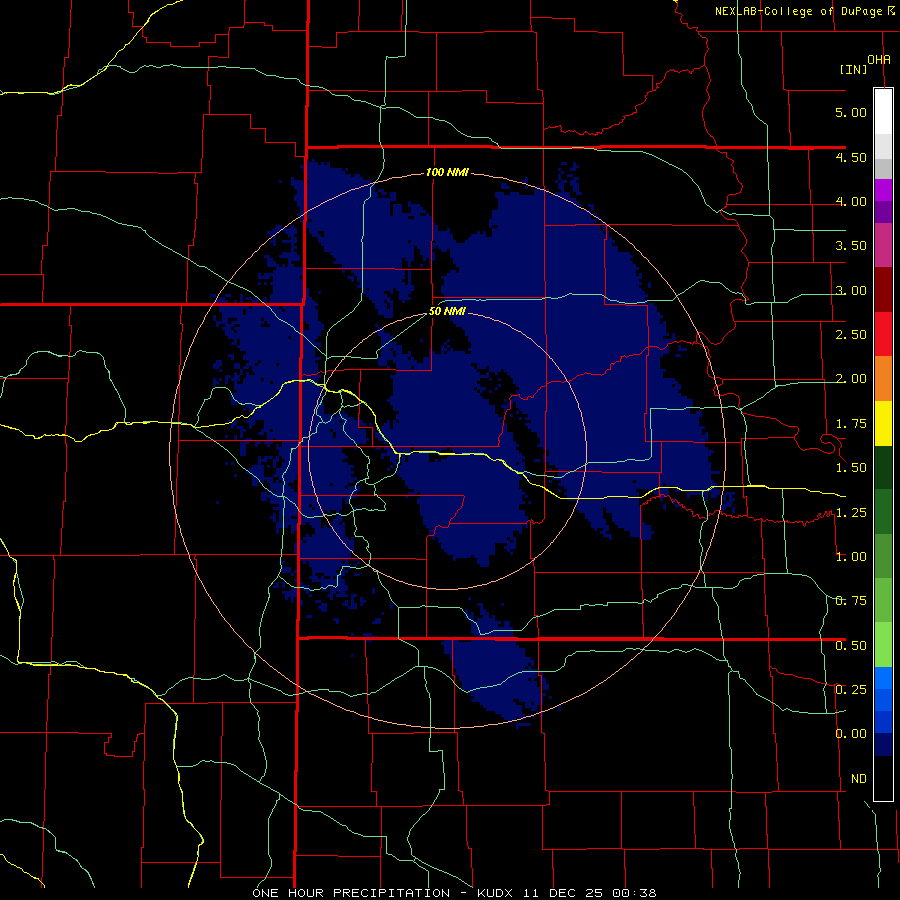
Task: Pick the darkest green swatch beside 1.50
Action: [883, 467]
